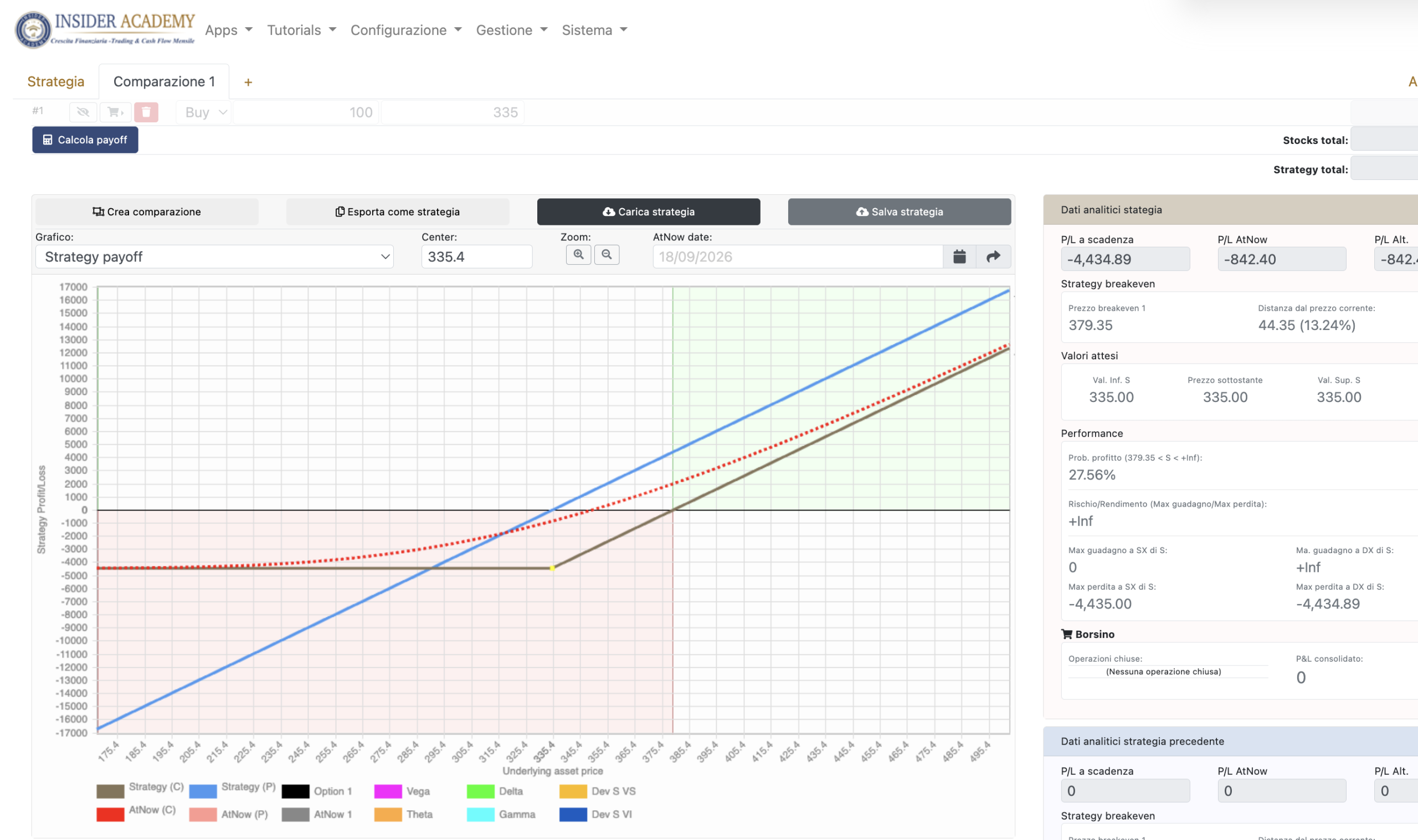Click the Crea comparazione button
The height and width of the screenshot is (840, 1418).
point(147,212)
